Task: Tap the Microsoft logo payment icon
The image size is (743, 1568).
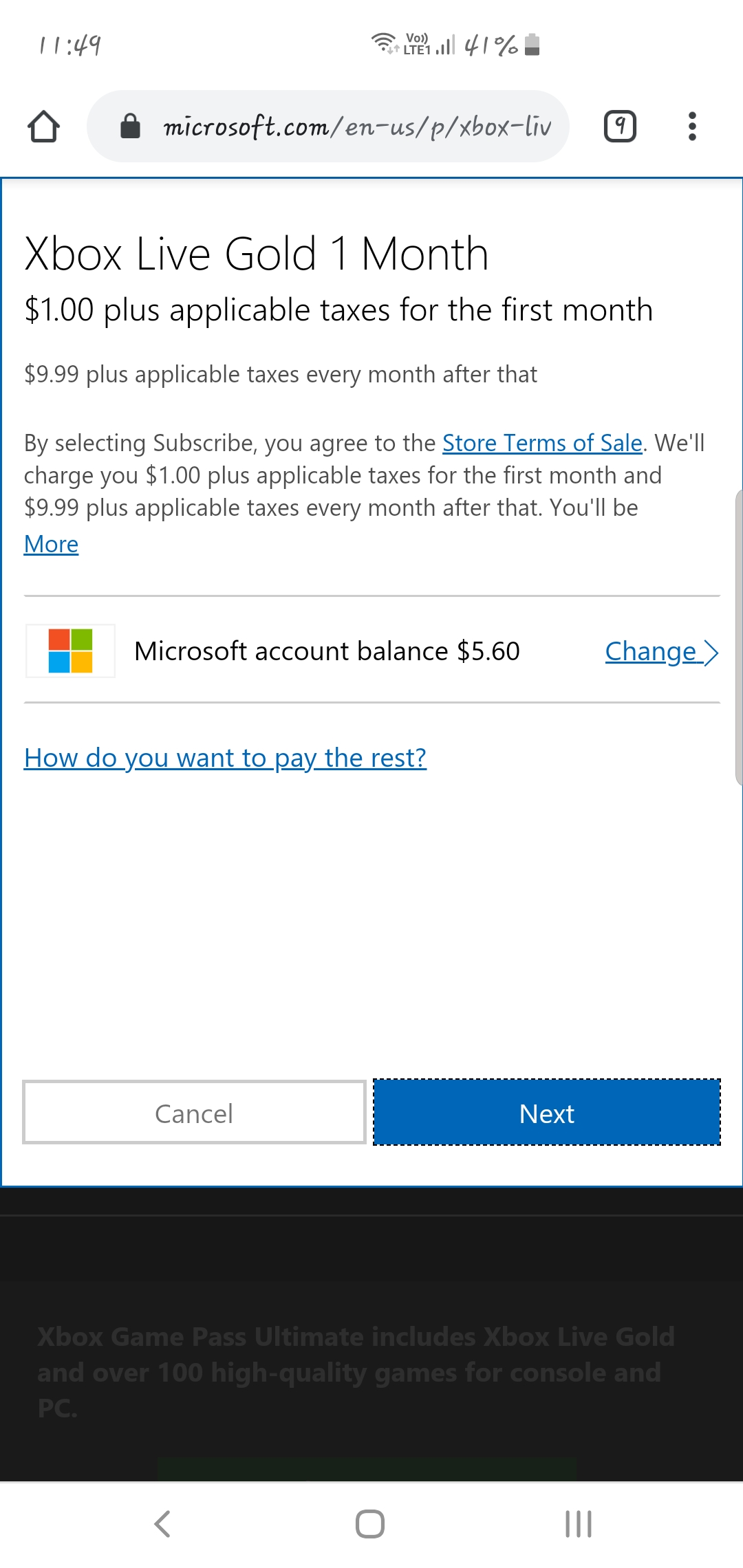Action: click(70, 651)
